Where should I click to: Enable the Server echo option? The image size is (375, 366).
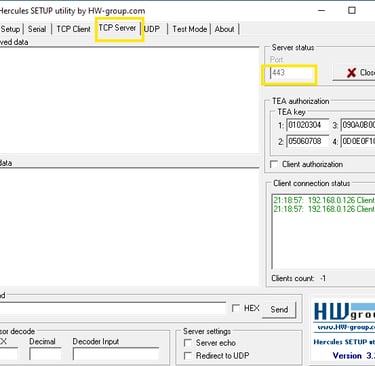tap(188, 343)
